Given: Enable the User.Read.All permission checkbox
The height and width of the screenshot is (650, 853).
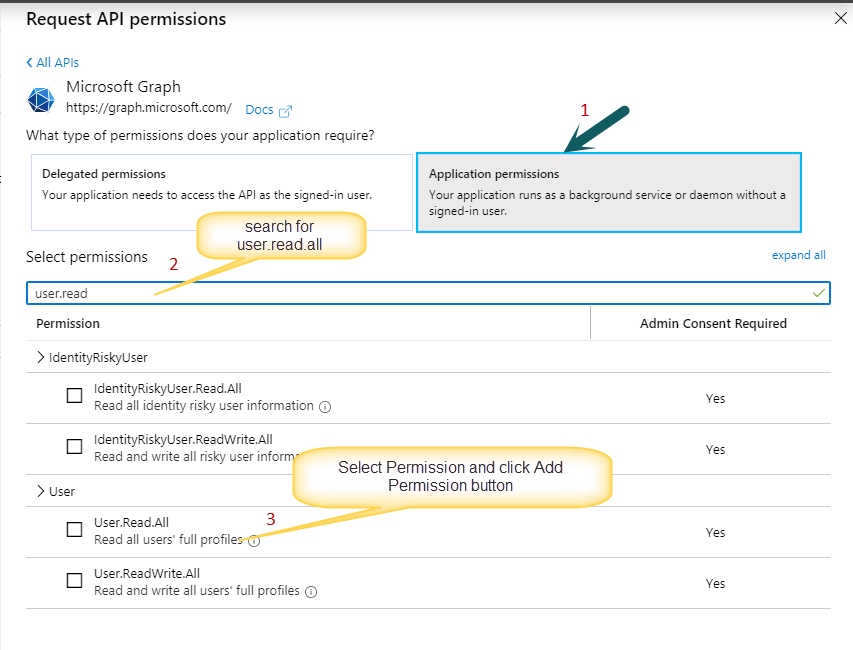Looking at the screenshot, I should click(75, 529).
